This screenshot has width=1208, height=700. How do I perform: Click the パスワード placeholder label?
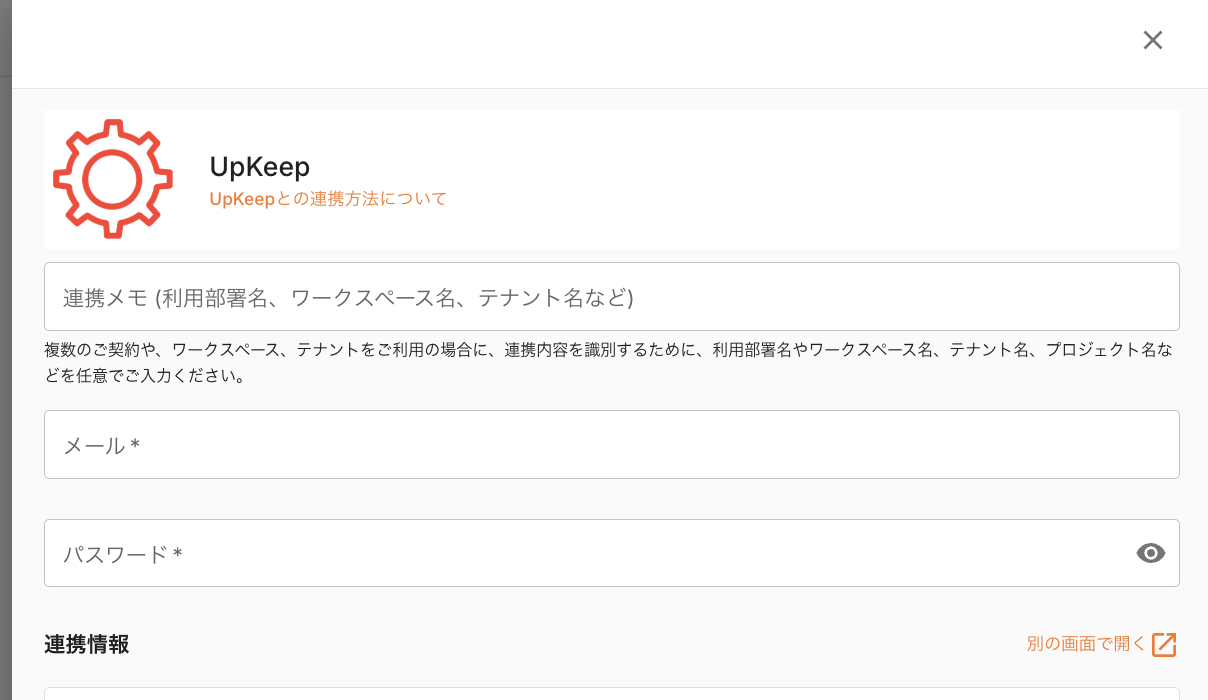115,554
